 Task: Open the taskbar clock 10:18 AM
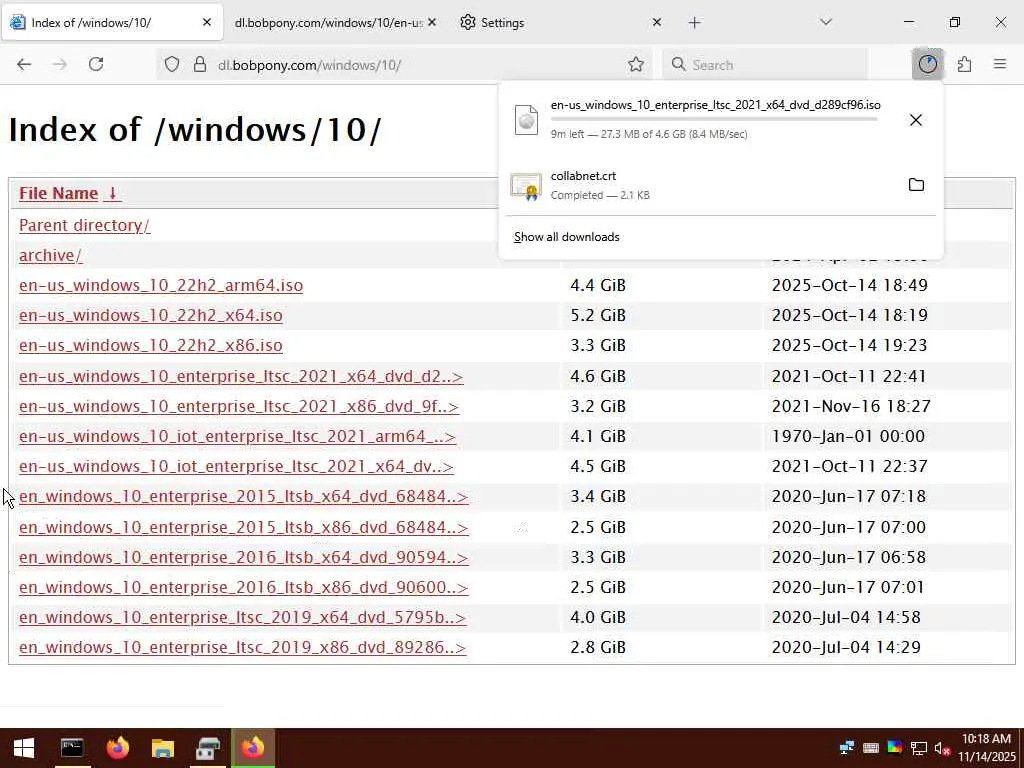987,748
